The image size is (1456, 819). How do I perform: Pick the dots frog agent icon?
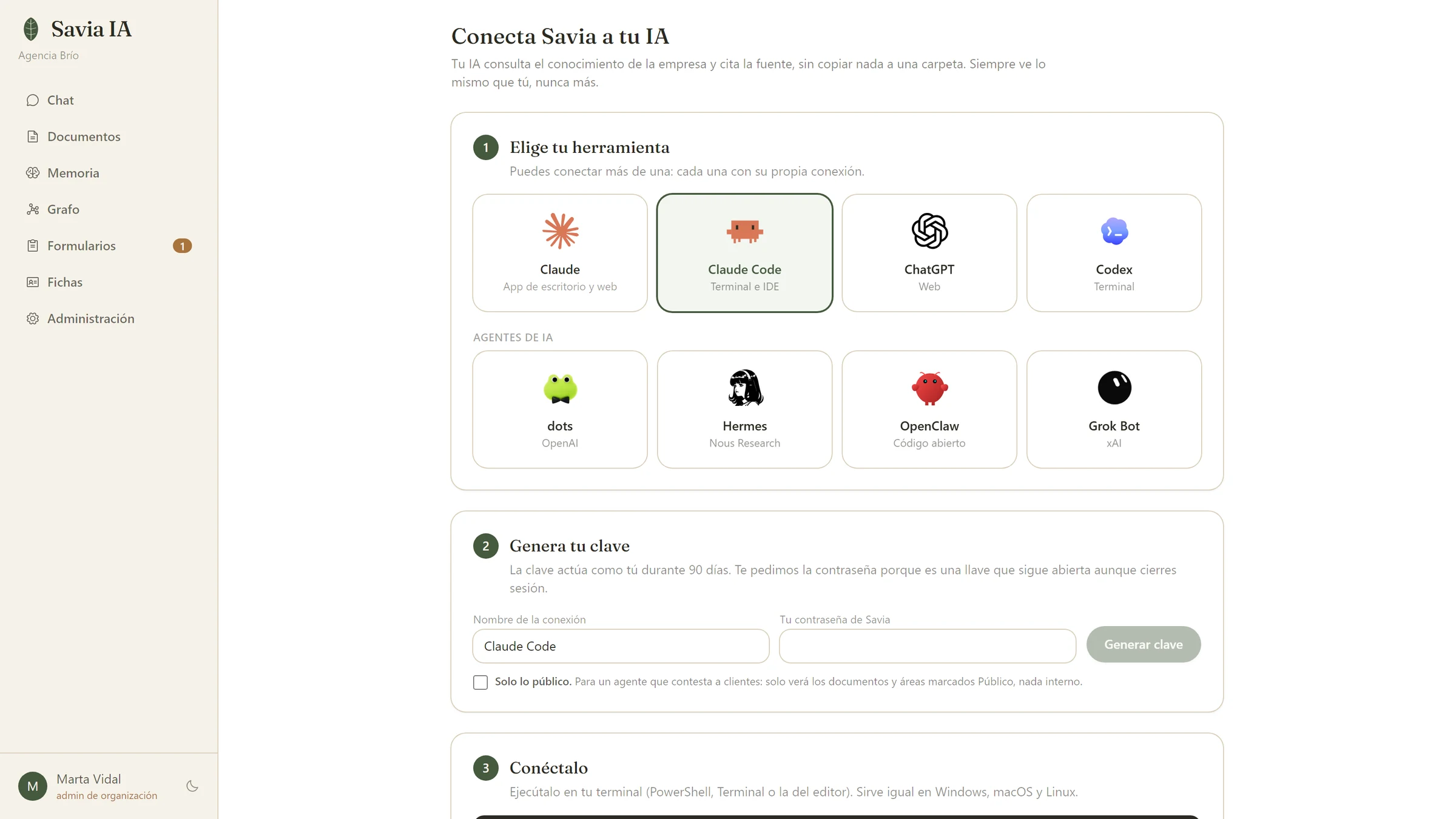point(560,388)
